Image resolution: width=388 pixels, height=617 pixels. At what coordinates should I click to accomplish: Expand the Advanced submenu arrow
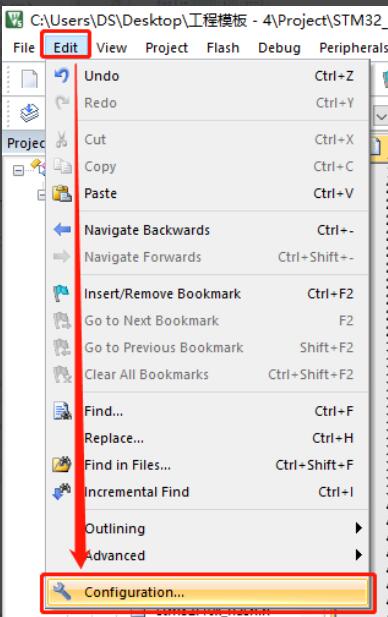point(358,555)
